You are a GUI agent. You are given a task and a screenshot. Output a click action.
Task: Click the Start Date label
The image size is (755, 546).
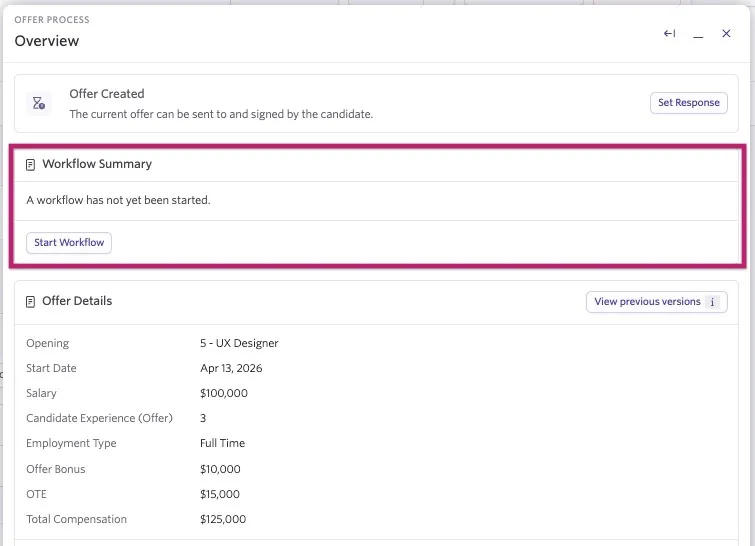(51, 368)
